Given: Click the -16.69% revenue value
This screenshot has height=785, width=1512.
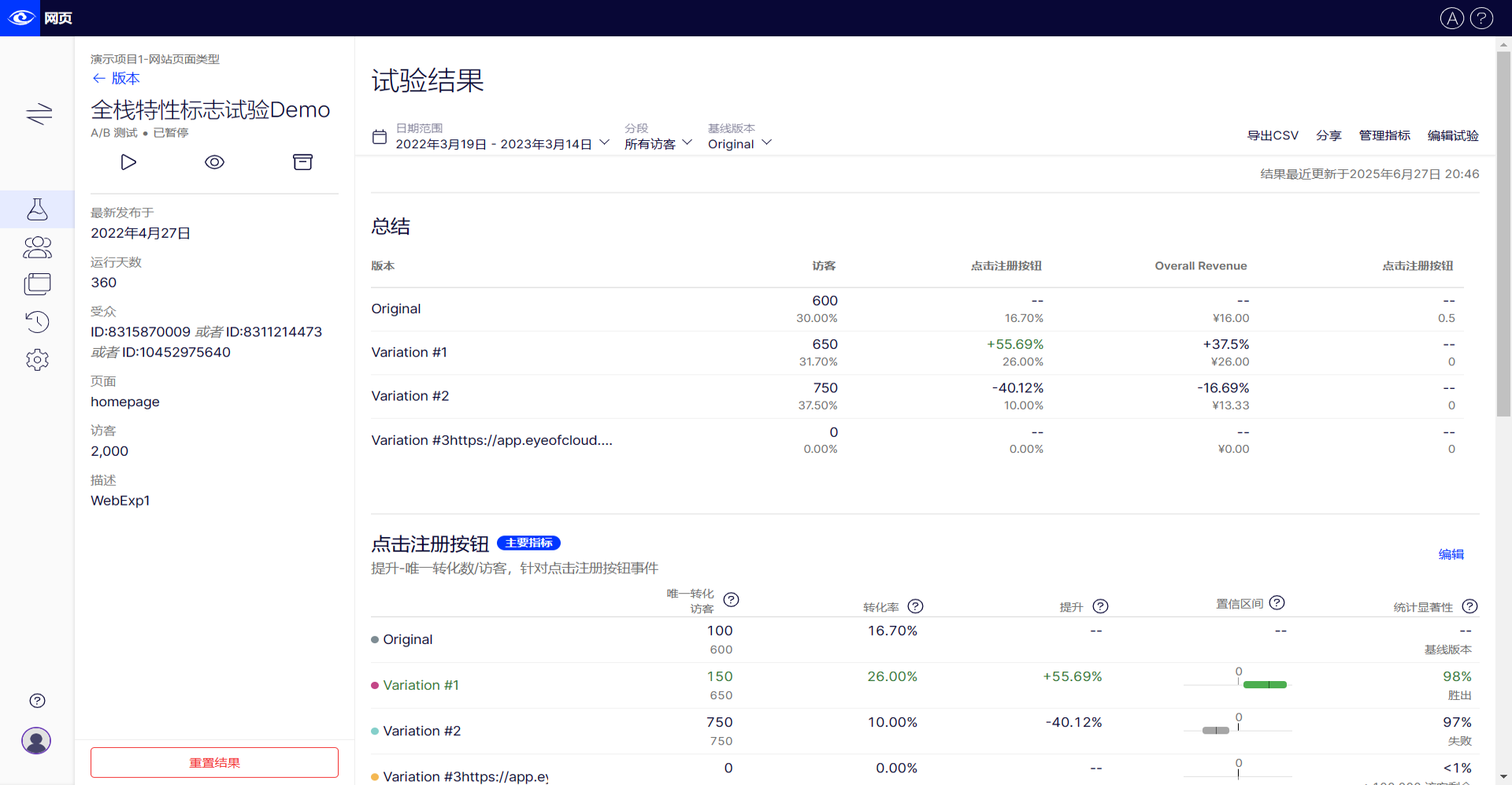Looking at the screenshot, I should click(x=1223, y=388).
